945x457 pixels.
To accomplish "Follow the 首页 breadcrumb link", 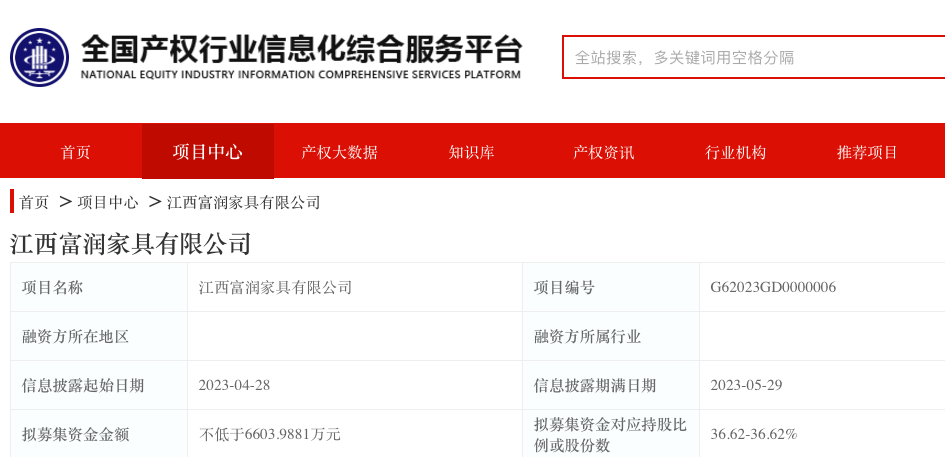I will tap(34, 203).
